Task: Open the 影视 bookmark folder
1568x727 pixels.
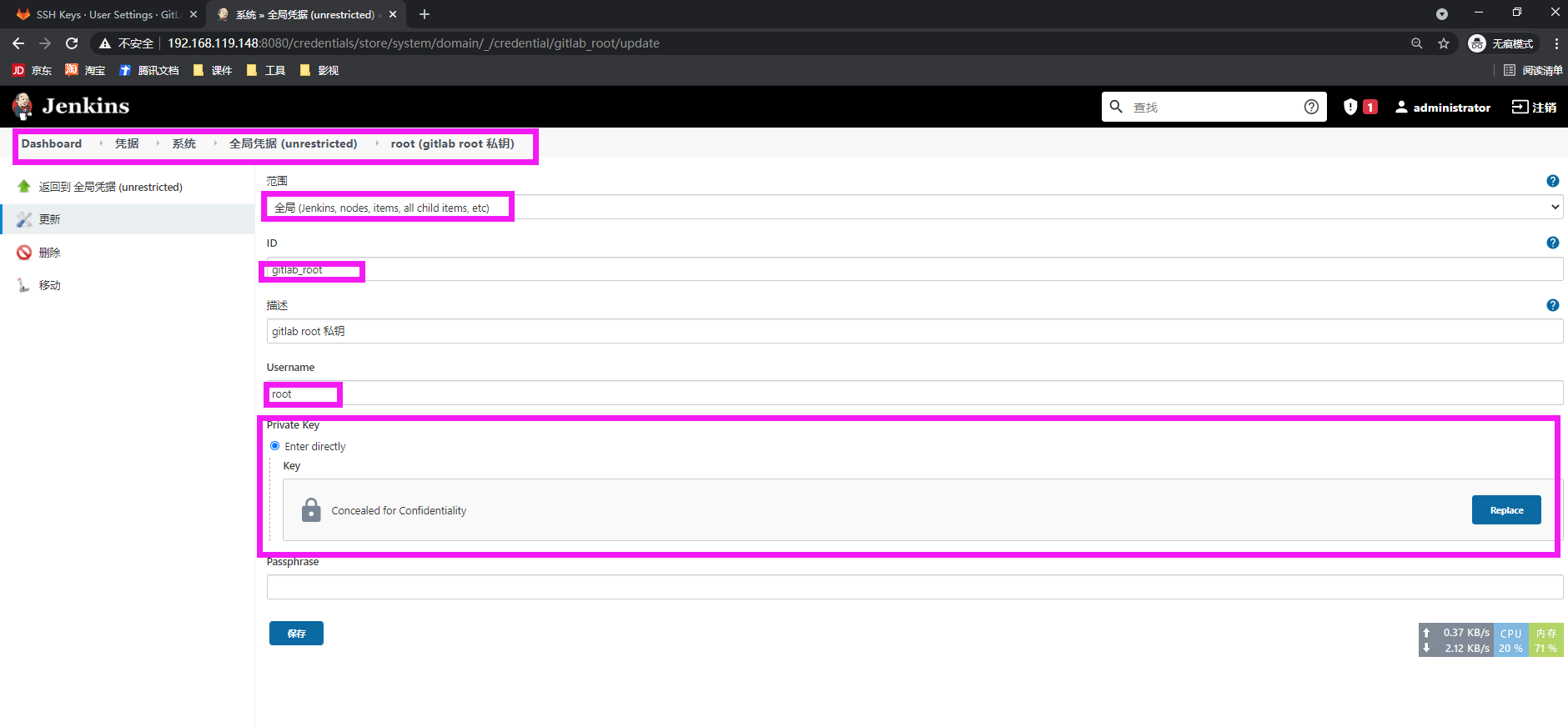Action: [x=319, y=70]
